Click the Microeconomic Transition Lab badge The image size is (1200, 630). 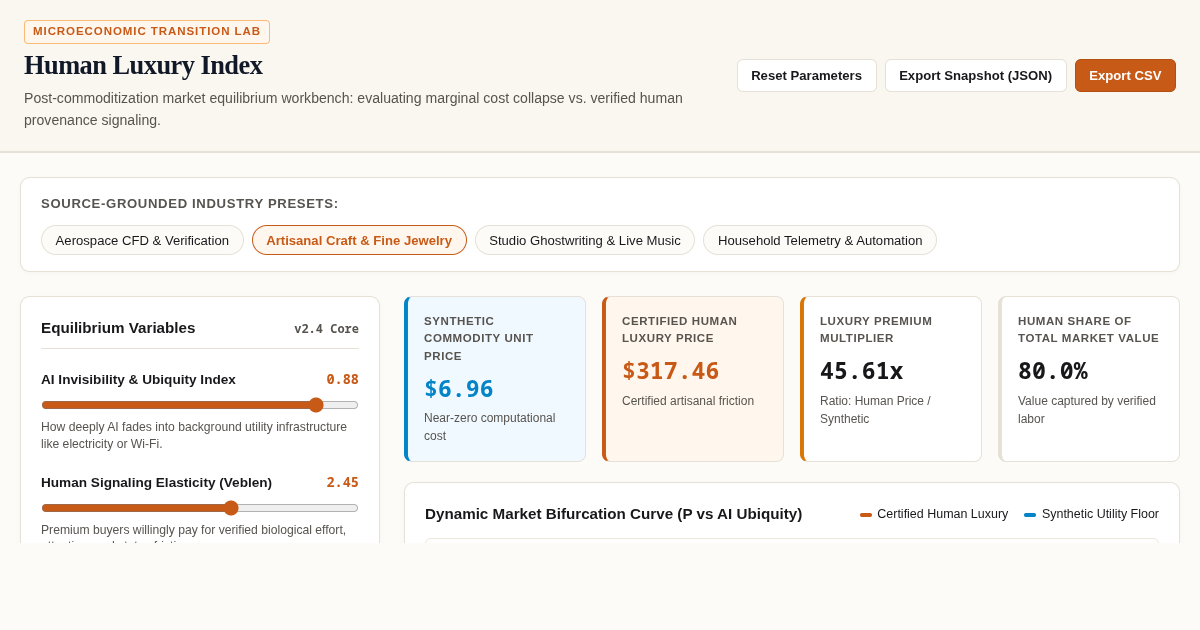click(147, 31)
